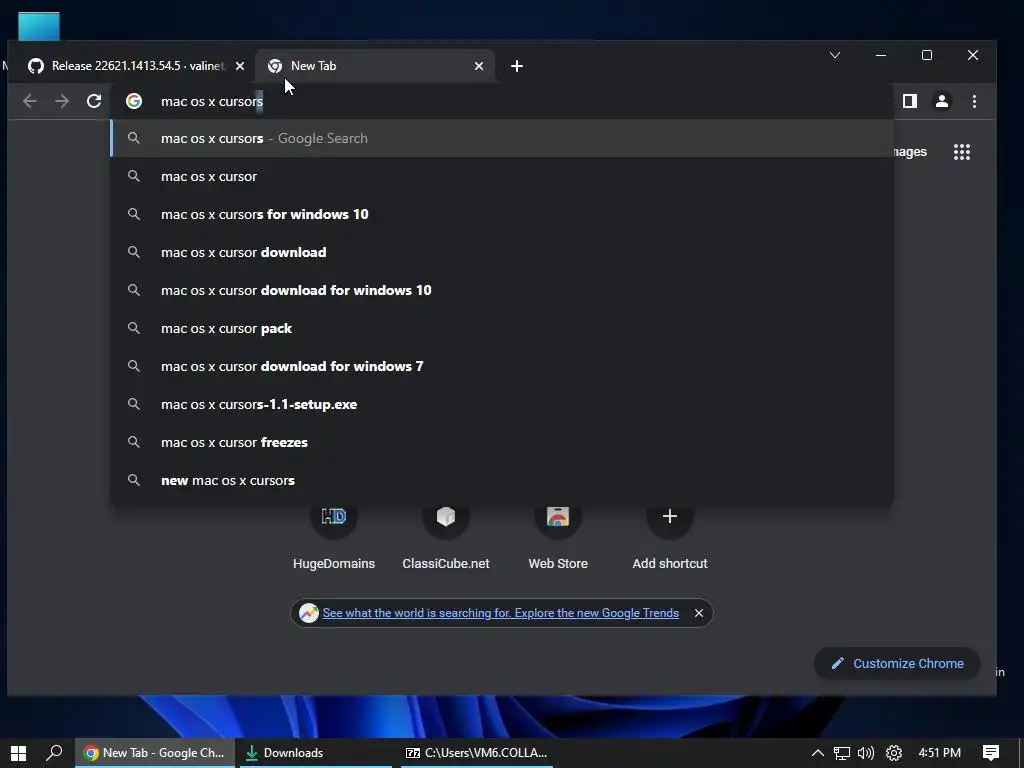Image resolution: width=1024 pixels, height=768 pixels.
Task: Choose 'mac os x cursor download for windows 7'
Action: (502, 366)
